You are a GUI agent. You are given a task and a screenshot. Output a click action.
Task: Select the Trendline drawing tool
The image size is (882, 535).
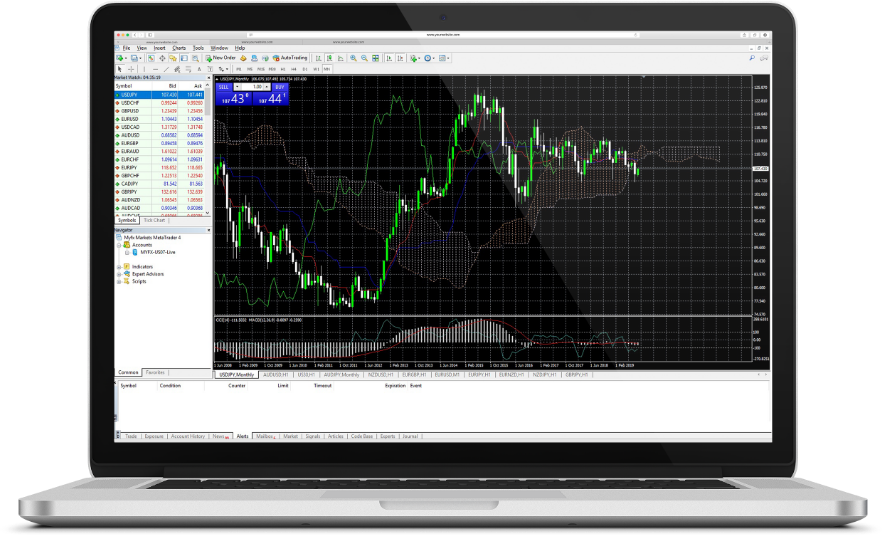pyautogui.click(x=166, y=69)
